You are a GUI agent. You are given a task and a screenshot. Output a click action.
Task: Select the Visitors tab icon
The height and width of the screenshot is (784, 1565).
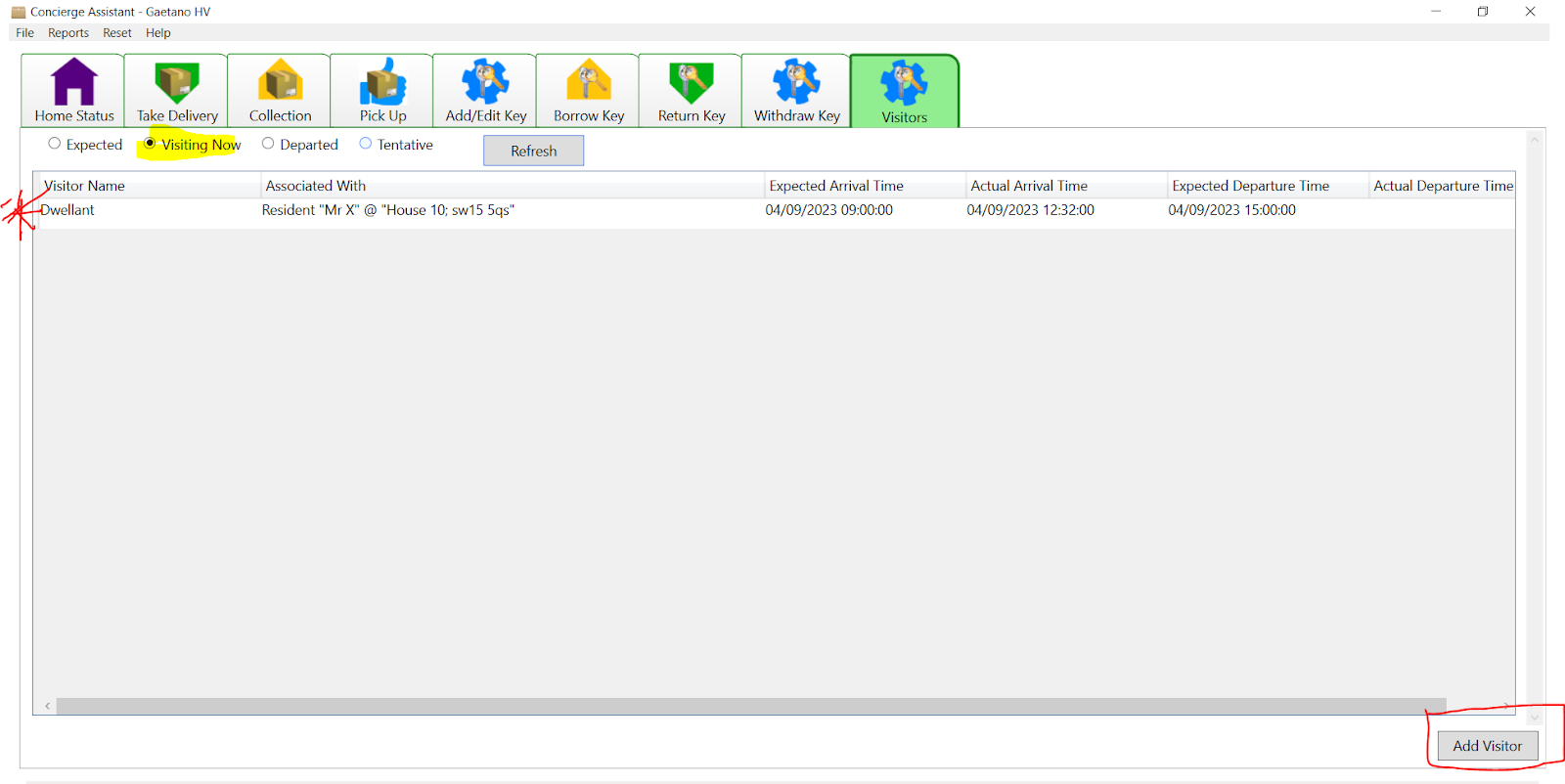(904, 82)
